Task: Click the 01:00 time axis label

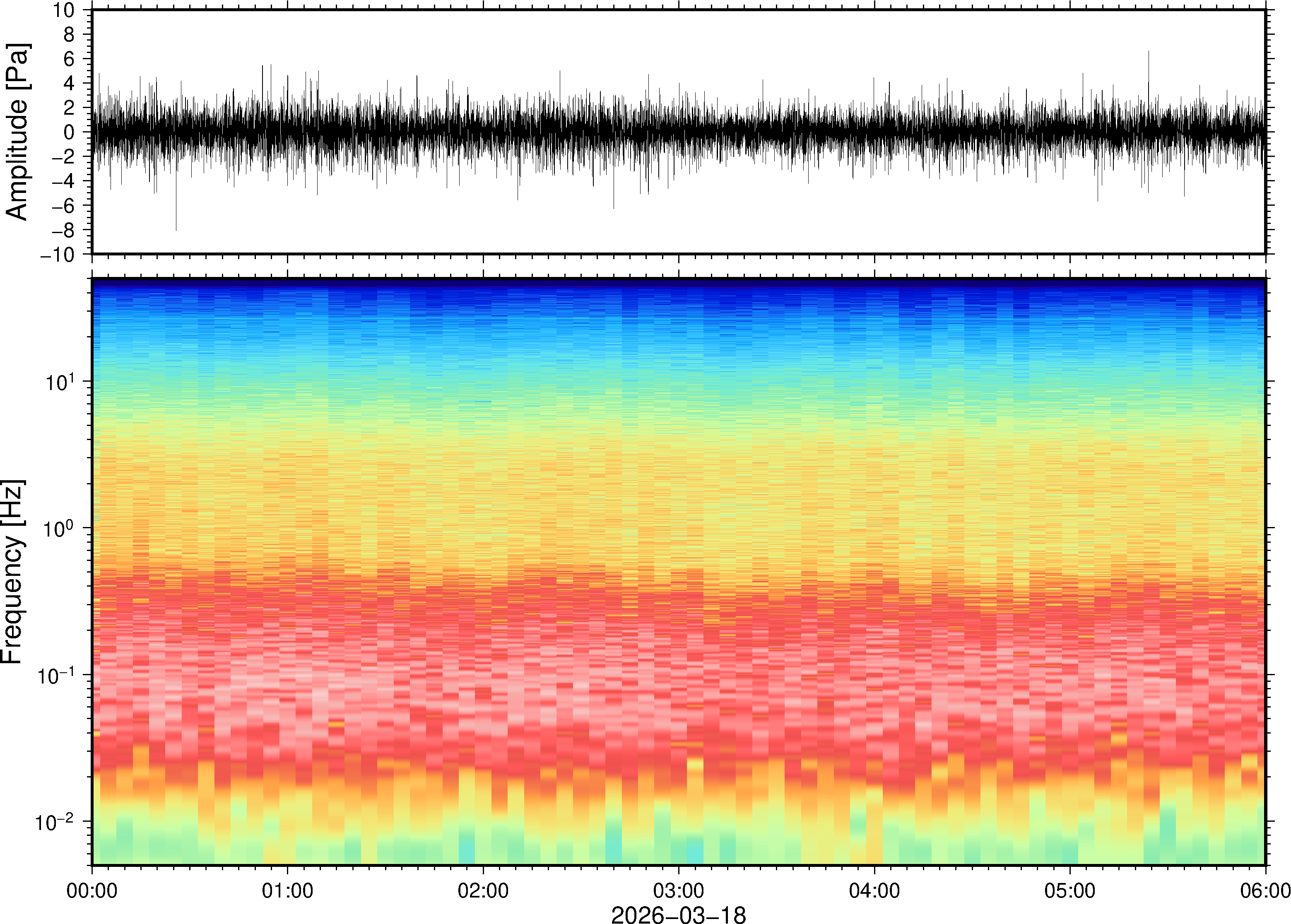Action: (x=287, y=890)
